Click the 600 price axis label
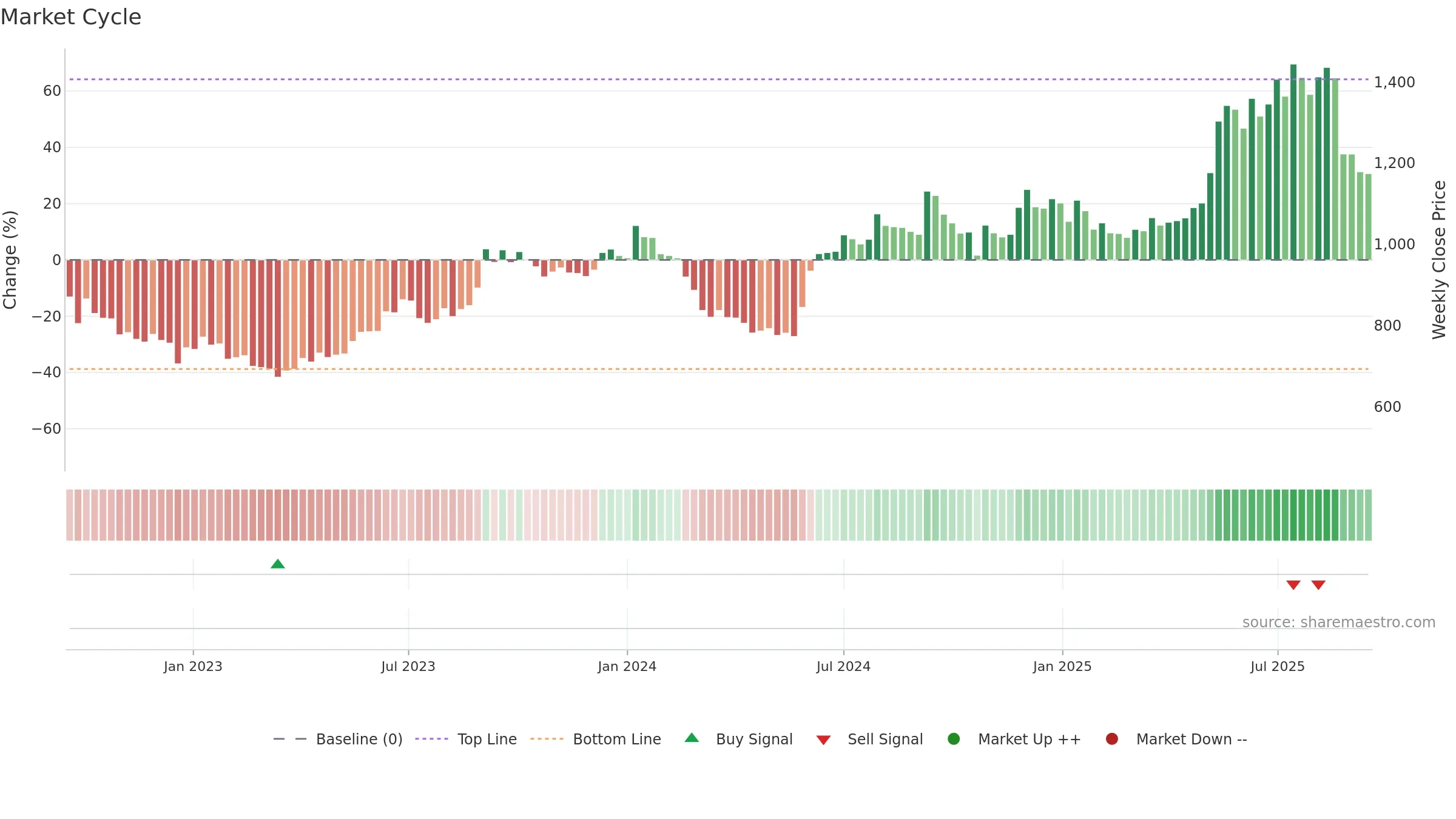This screenshot has height=819, width=1456. tap(1387, 407)
